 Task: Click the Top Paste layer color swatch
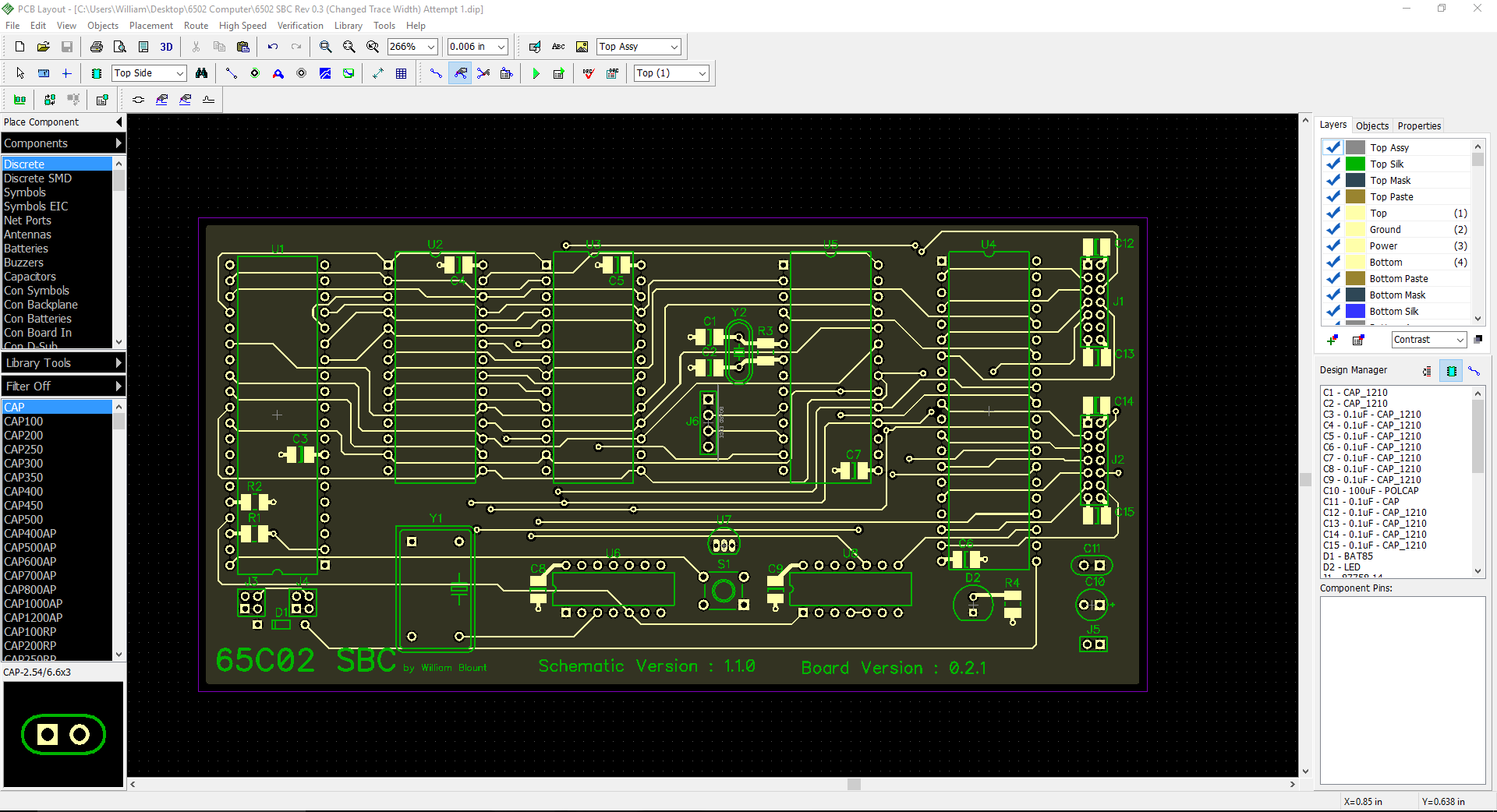(1355, 196)
